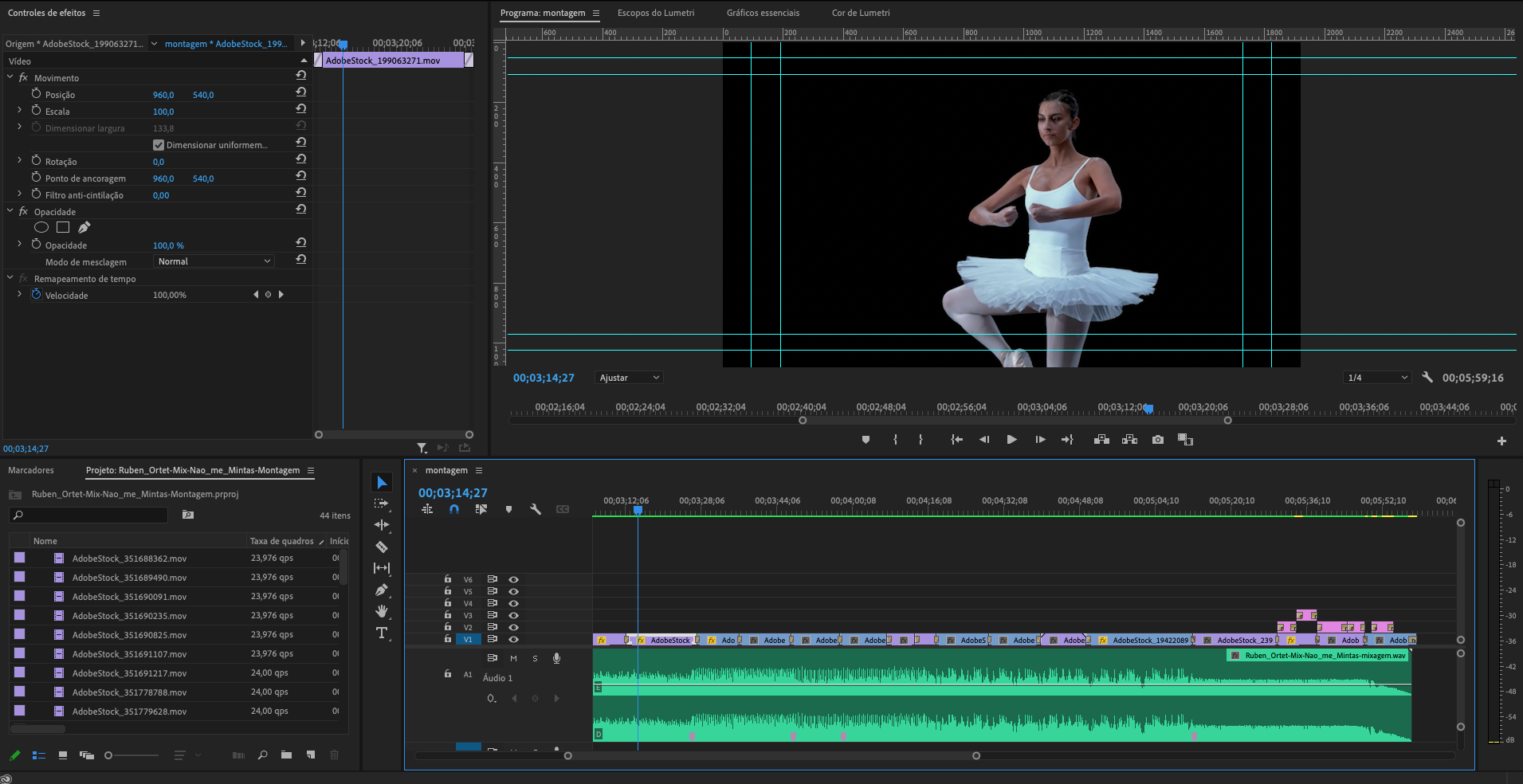Reset the Opacidade parameter value
The image size is (1523, 784).
[x=301, y=243]
